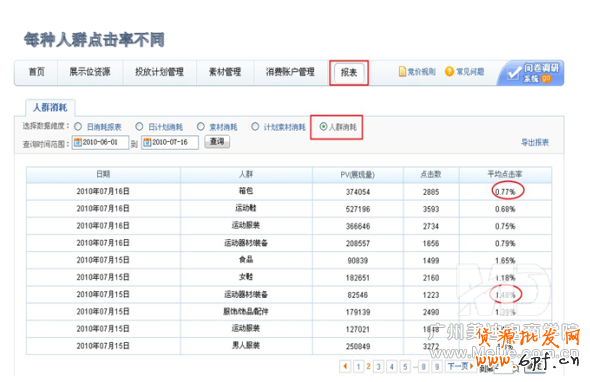
Task: Click the 导出报表 link
Action: coord(535,142)
